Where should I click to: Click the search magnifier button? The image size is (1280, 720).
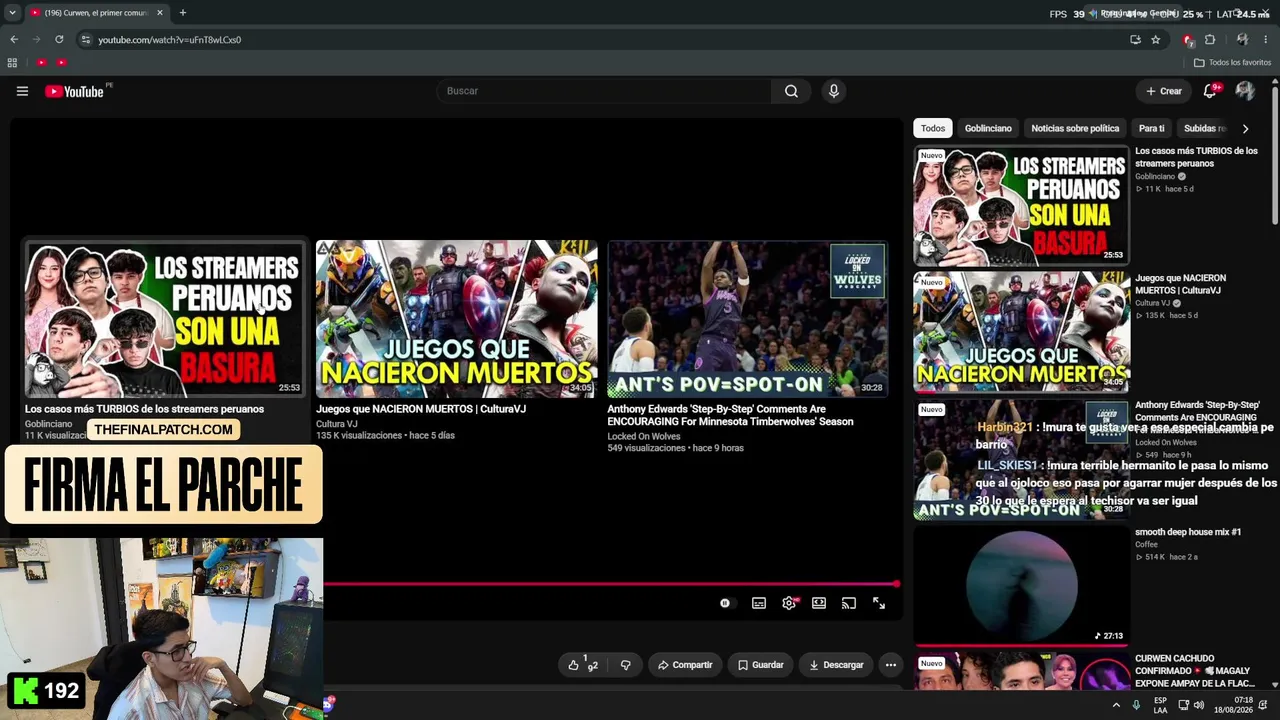point(791,91)
